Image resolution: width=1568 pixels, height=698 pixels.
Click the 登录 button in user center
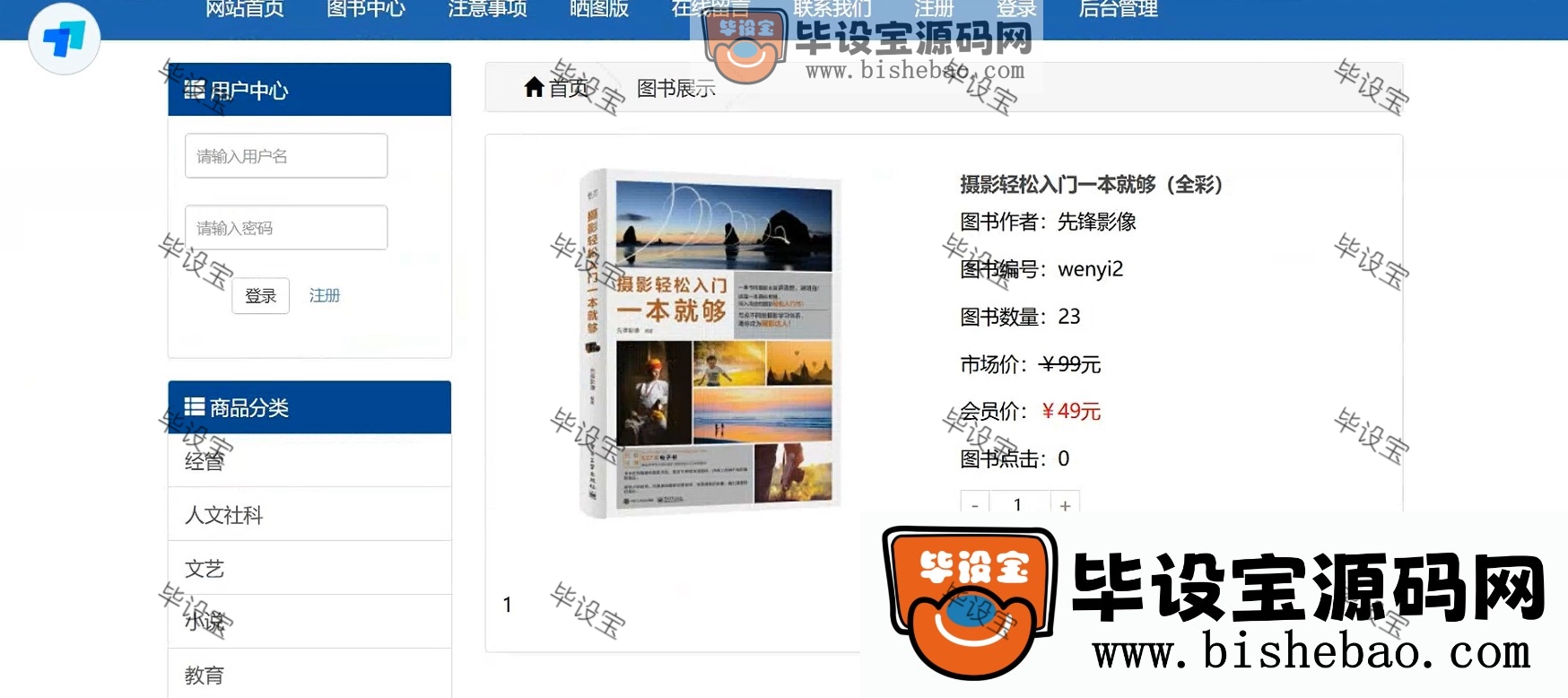tap(260, 296)
